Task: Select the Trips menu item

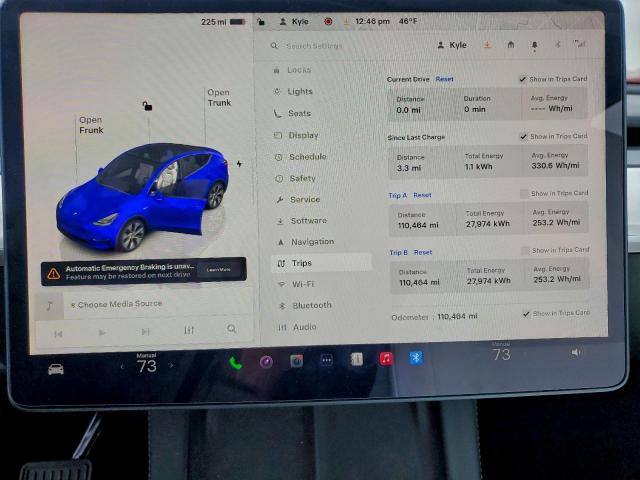Action: pos(321,263)
